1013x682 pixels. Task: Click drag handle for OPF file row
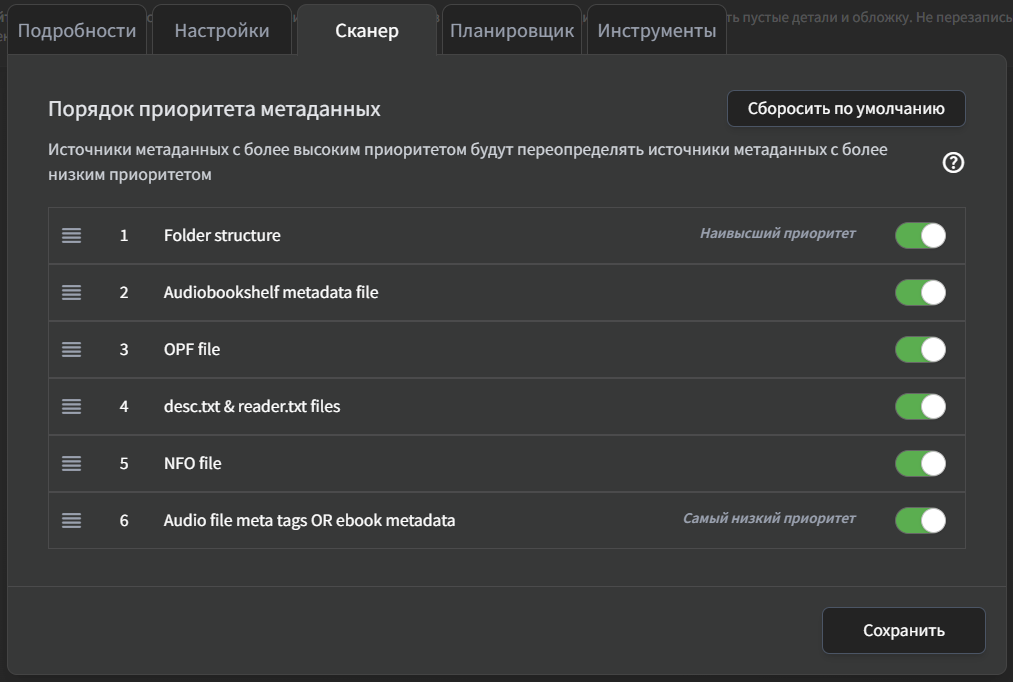point(71,350)
